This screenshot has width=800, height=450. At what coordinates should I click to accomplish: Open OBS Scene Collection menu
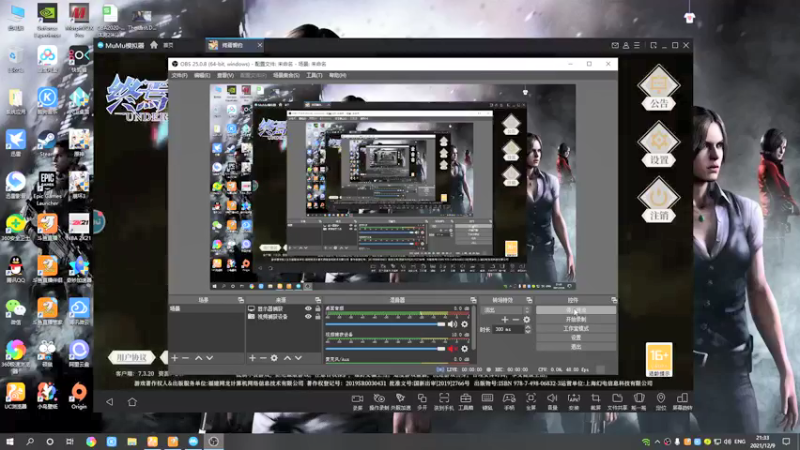[286, 76]
